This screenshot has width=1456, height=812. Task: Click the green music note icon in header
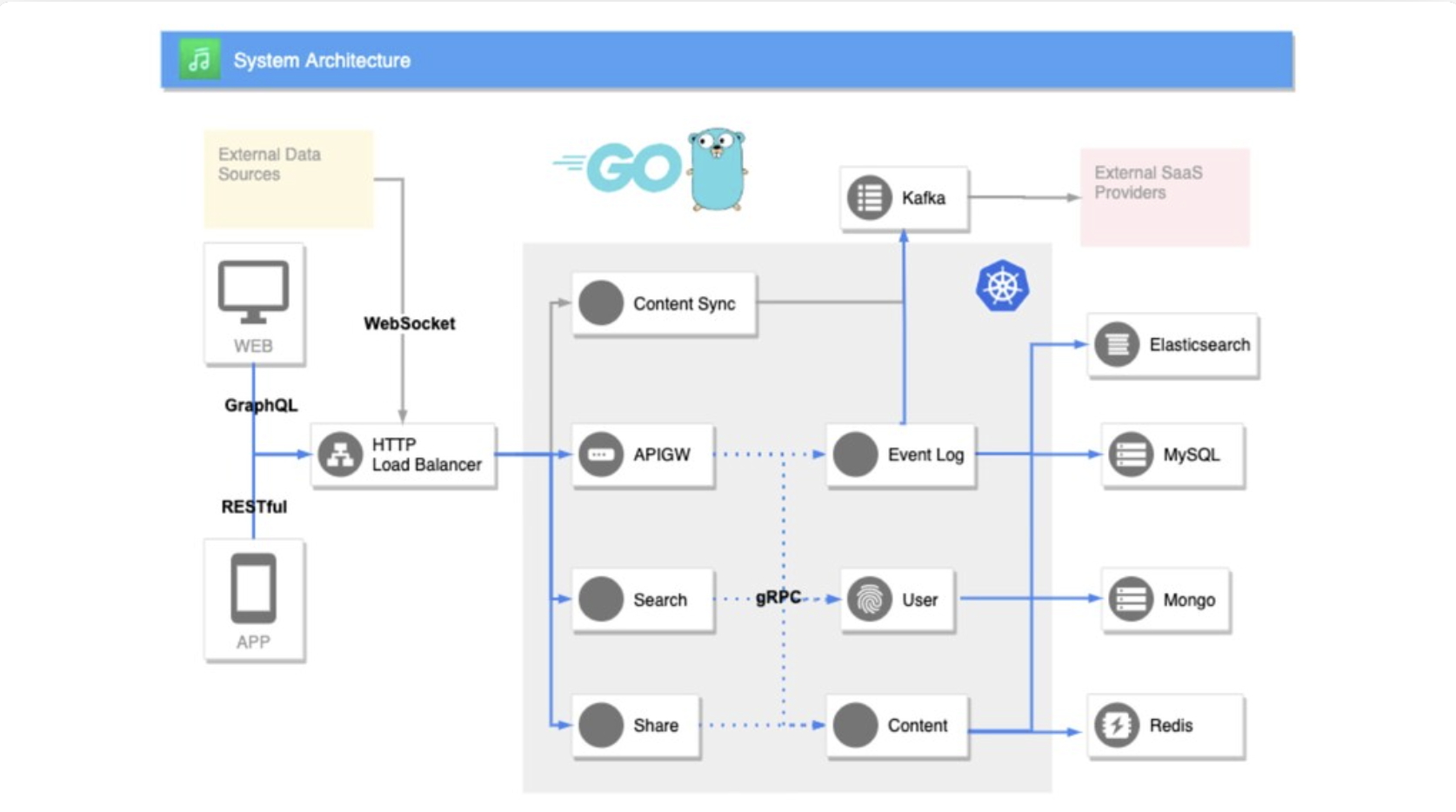click(199, 60)
